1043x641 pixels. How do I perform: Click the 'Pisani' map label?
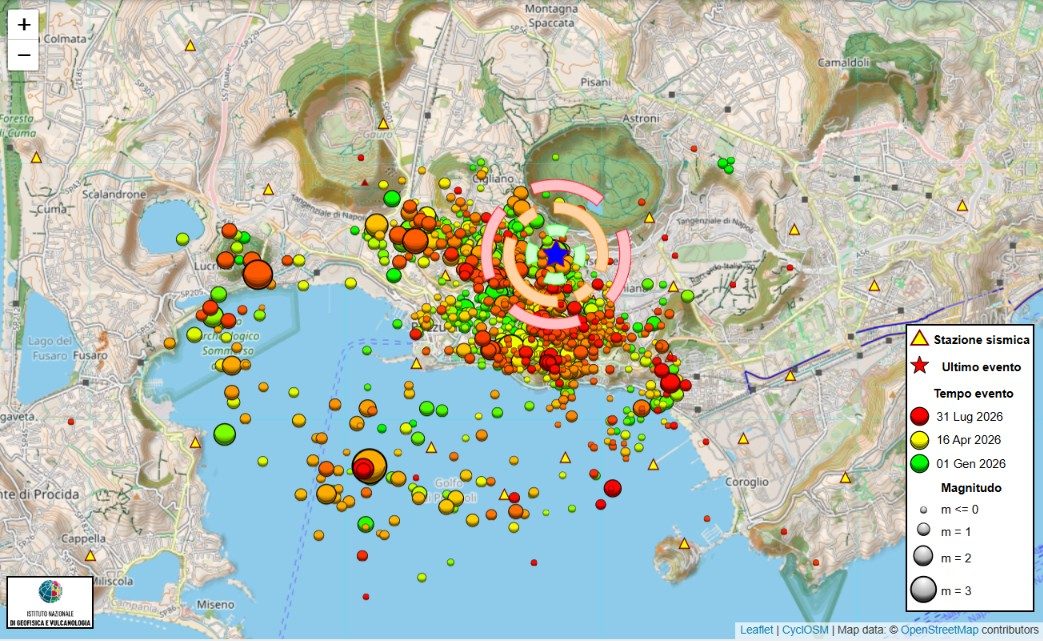pos(595,82)
